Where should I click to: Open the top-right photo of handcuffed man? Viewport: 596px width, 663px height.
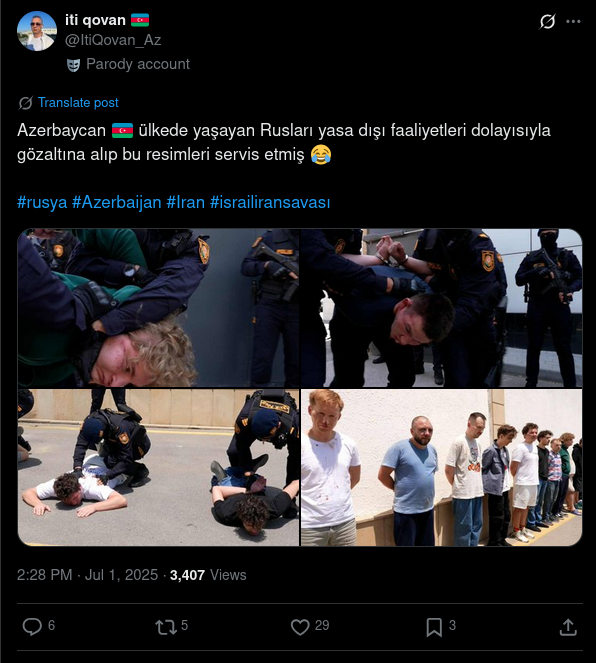click(x=441, y=308)
